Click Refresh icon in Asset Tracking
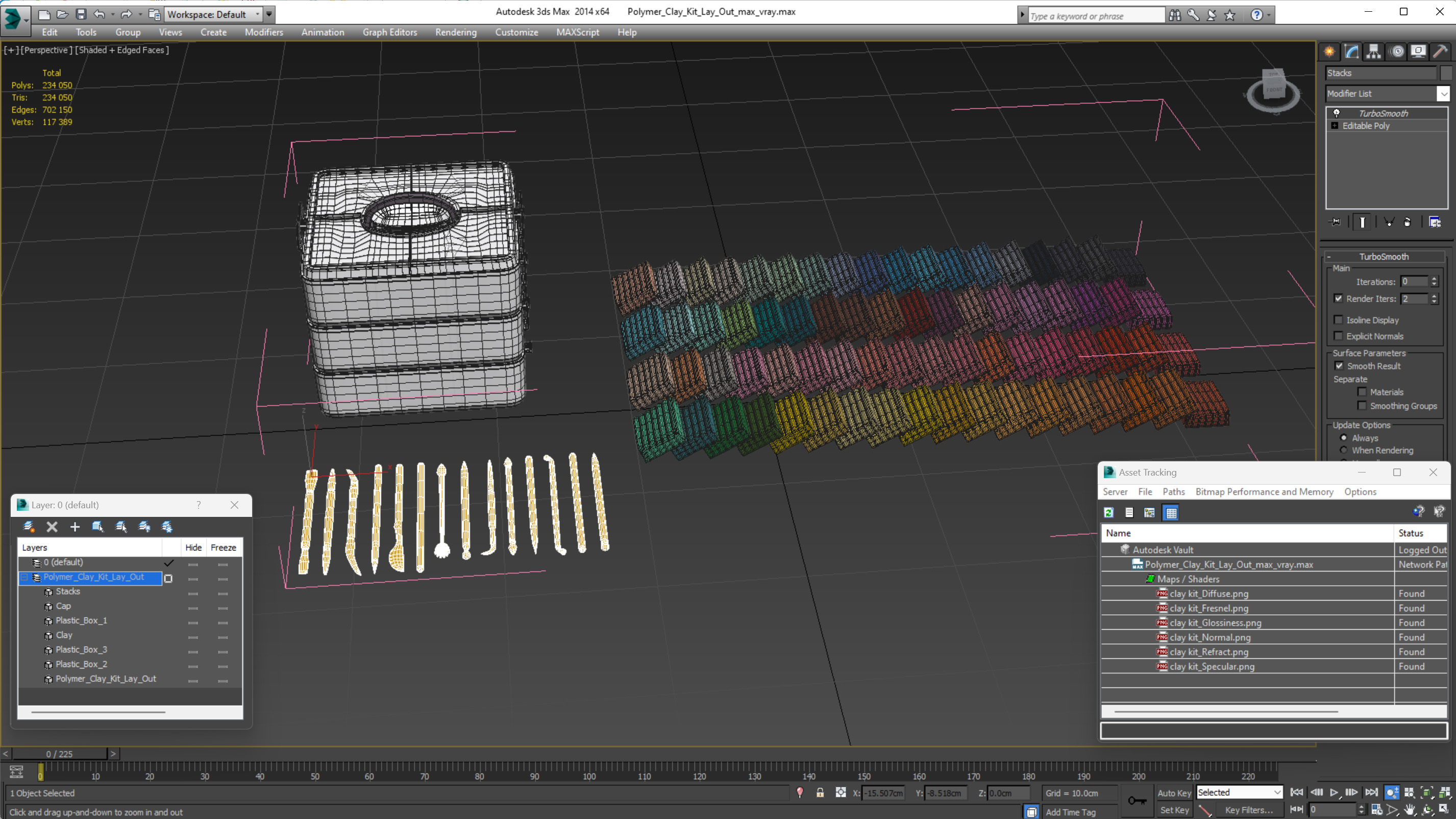The width and height of the screenshot is (1456, 819). [x=1109, y=512]
